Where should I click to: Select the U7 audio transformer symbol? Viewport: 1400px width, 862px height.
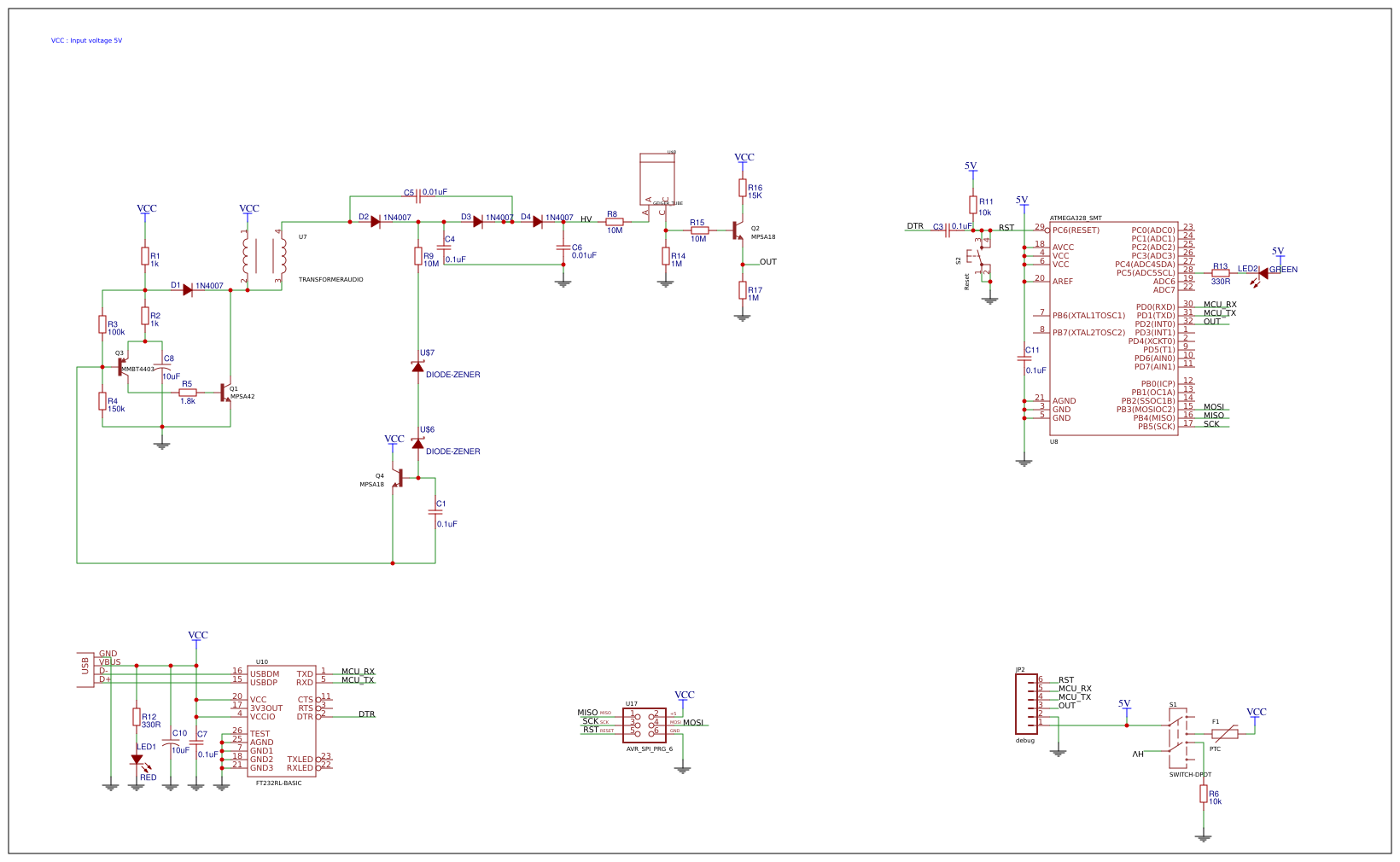[264, 256]
